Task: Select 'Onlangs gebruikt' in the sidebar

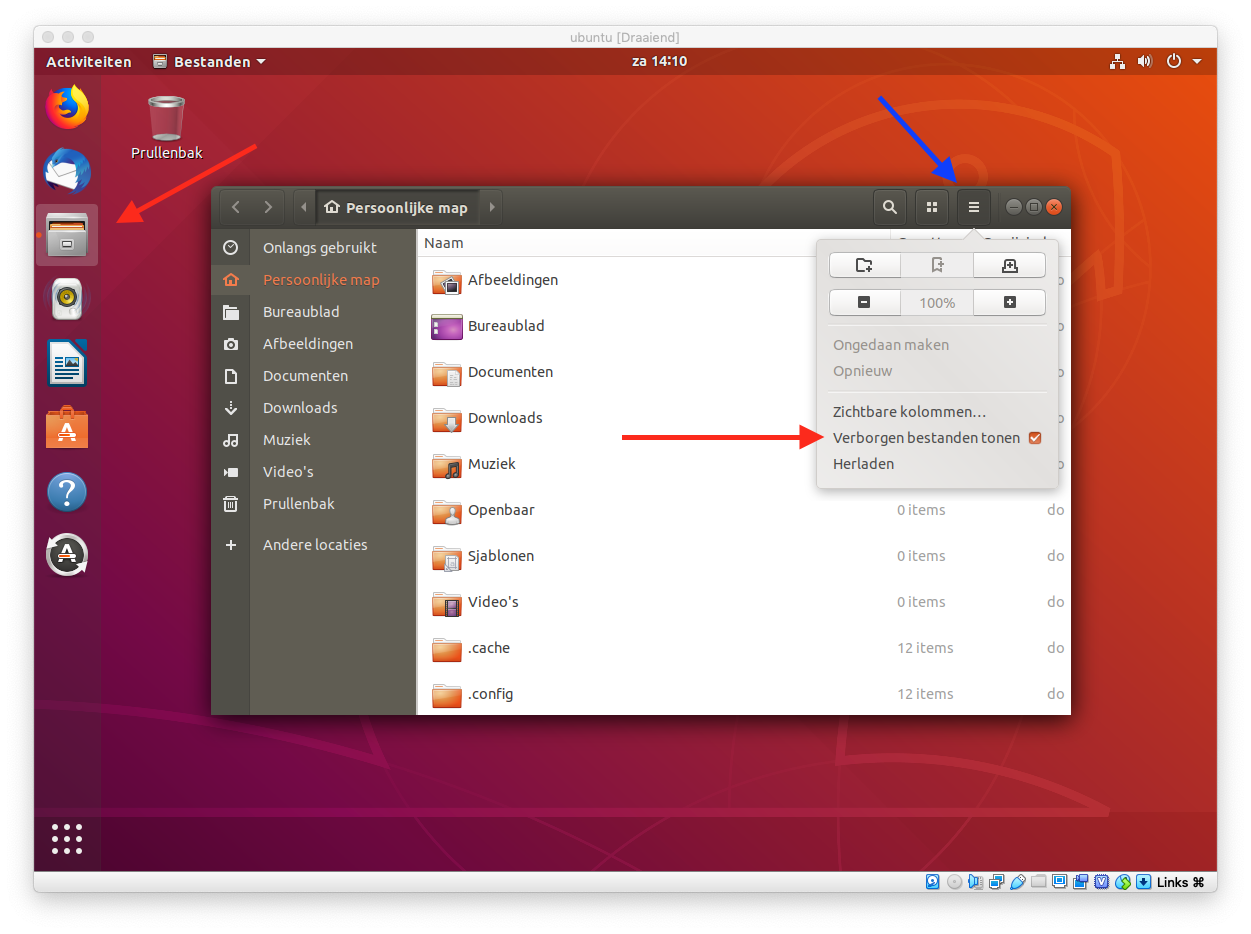Action: coord(319,248)
